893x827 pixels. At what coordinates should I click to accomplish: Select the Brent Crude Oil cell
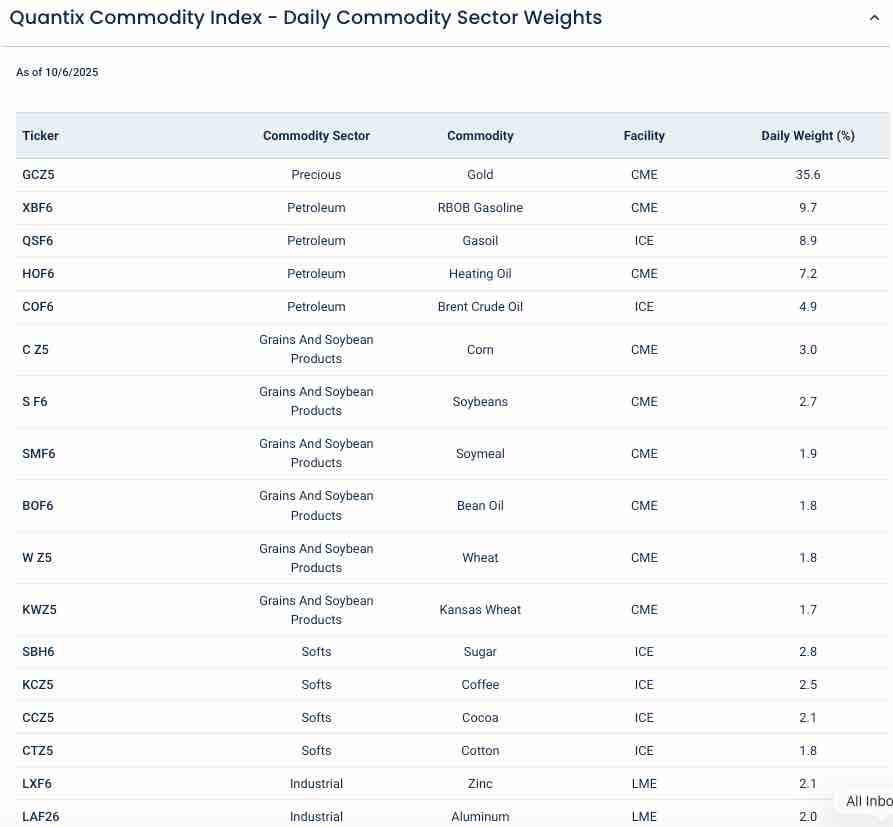[480, 307]
